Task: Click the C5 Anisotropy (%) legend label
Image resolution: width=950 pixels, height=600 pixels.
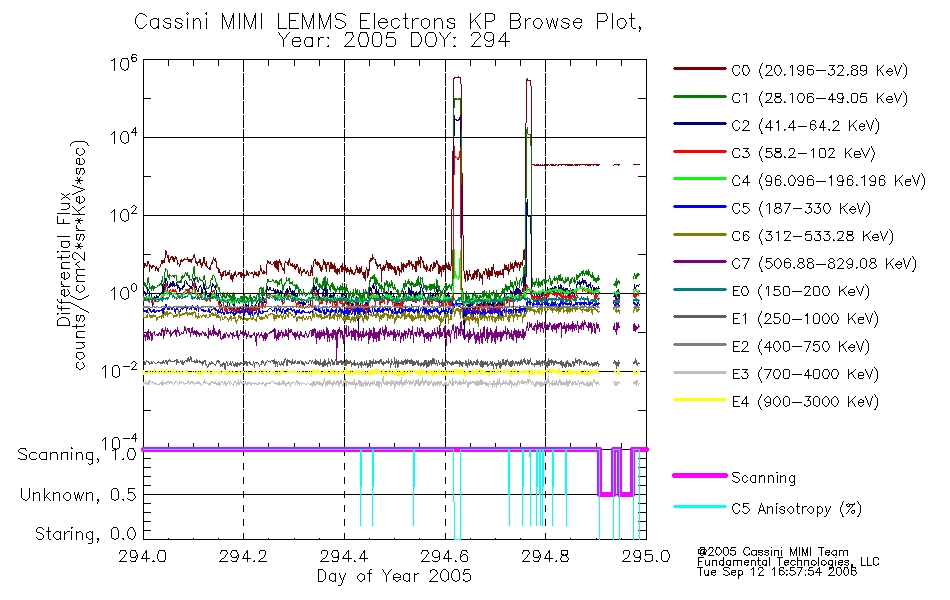Action: (x=796, y=509)
